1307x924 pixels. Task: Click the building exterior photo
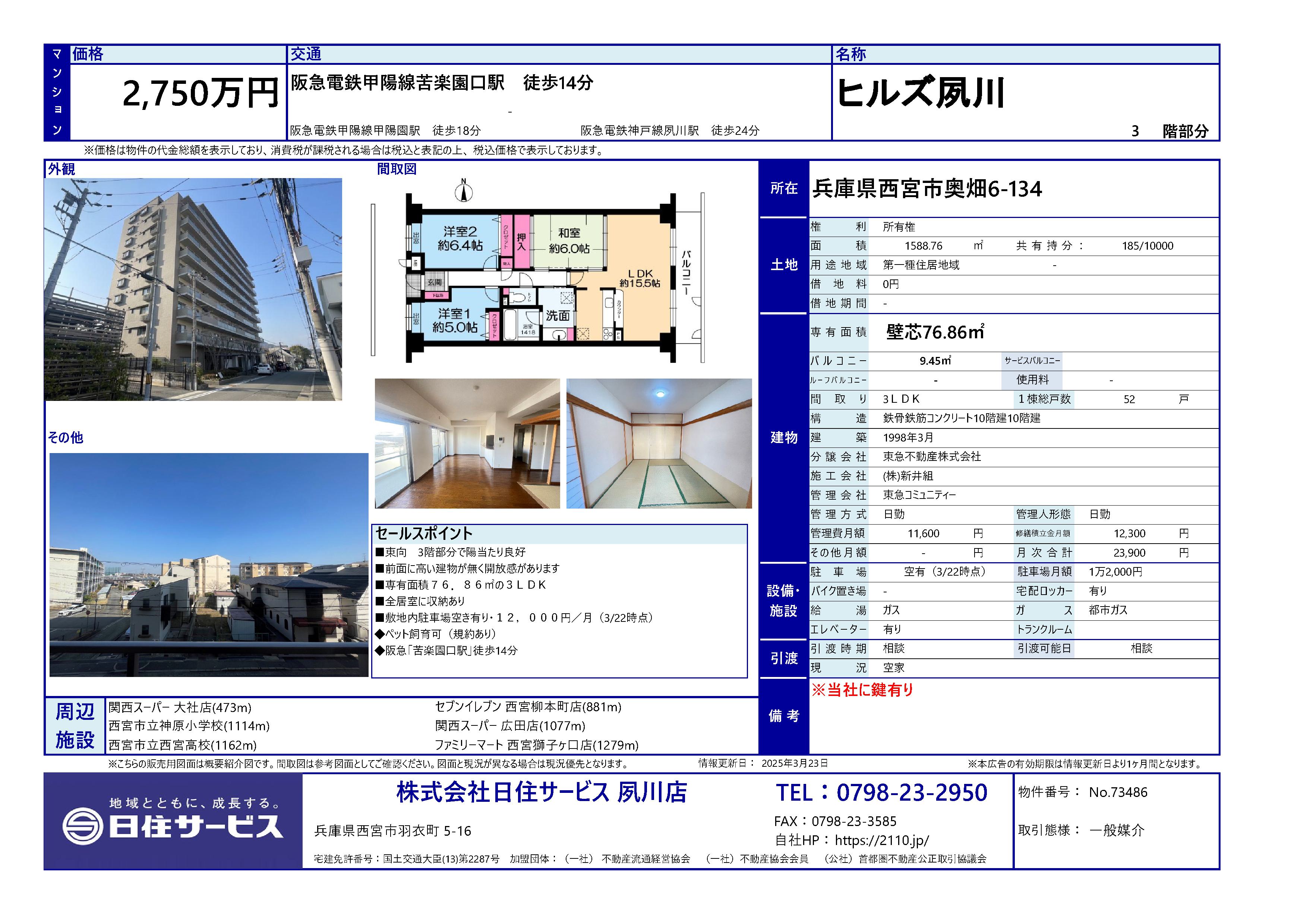point(193,289)
